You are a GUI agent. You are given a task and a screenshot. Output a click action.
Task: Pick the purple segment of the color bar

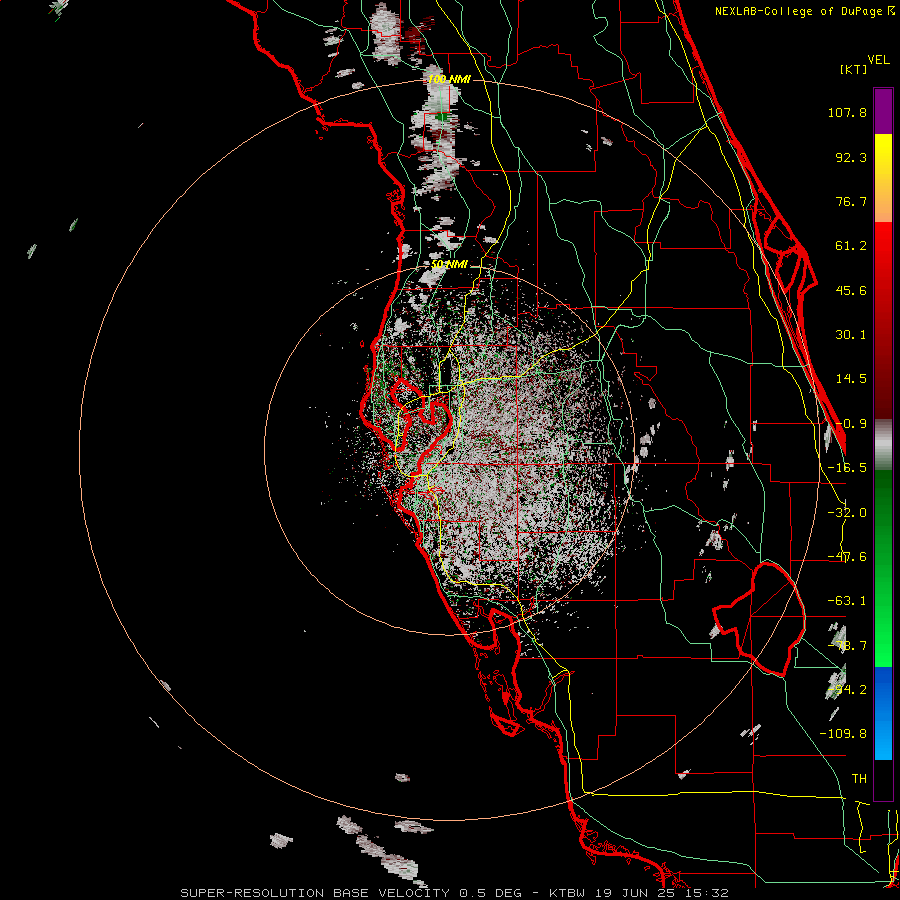[x=883, y=111]
